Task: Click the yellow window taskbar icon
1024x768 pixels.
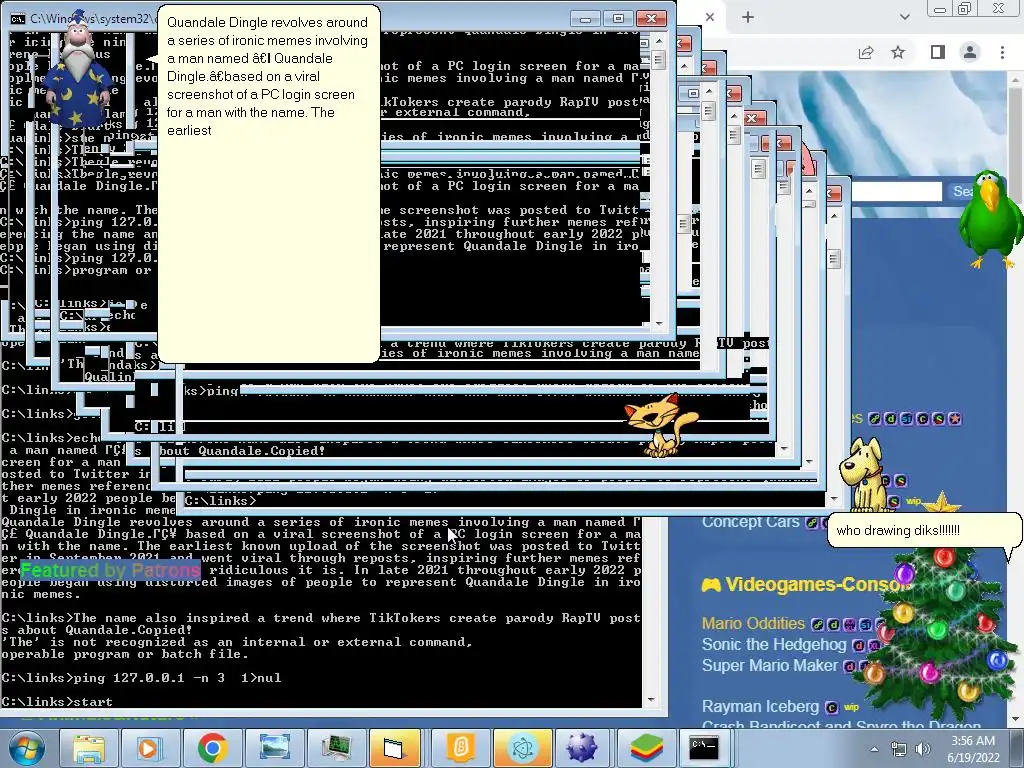Action: (x=397, y=748)
